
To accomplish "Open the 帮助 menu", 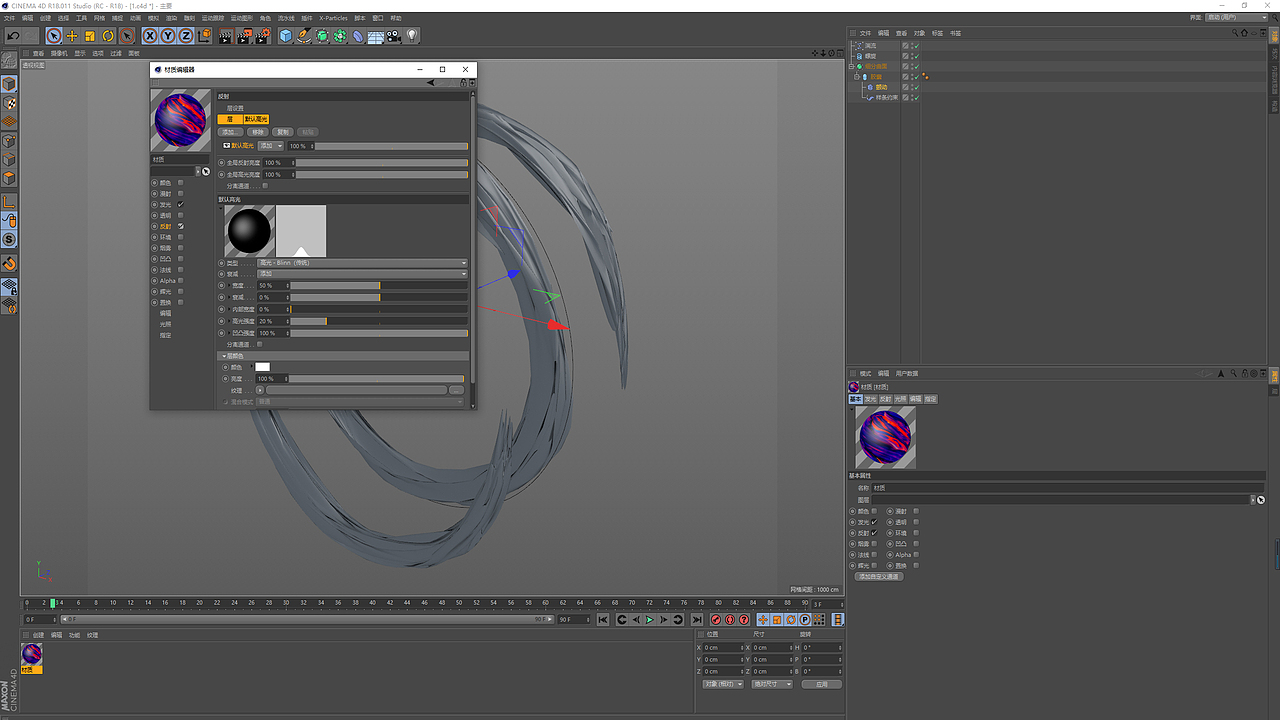I will (396, 18).
